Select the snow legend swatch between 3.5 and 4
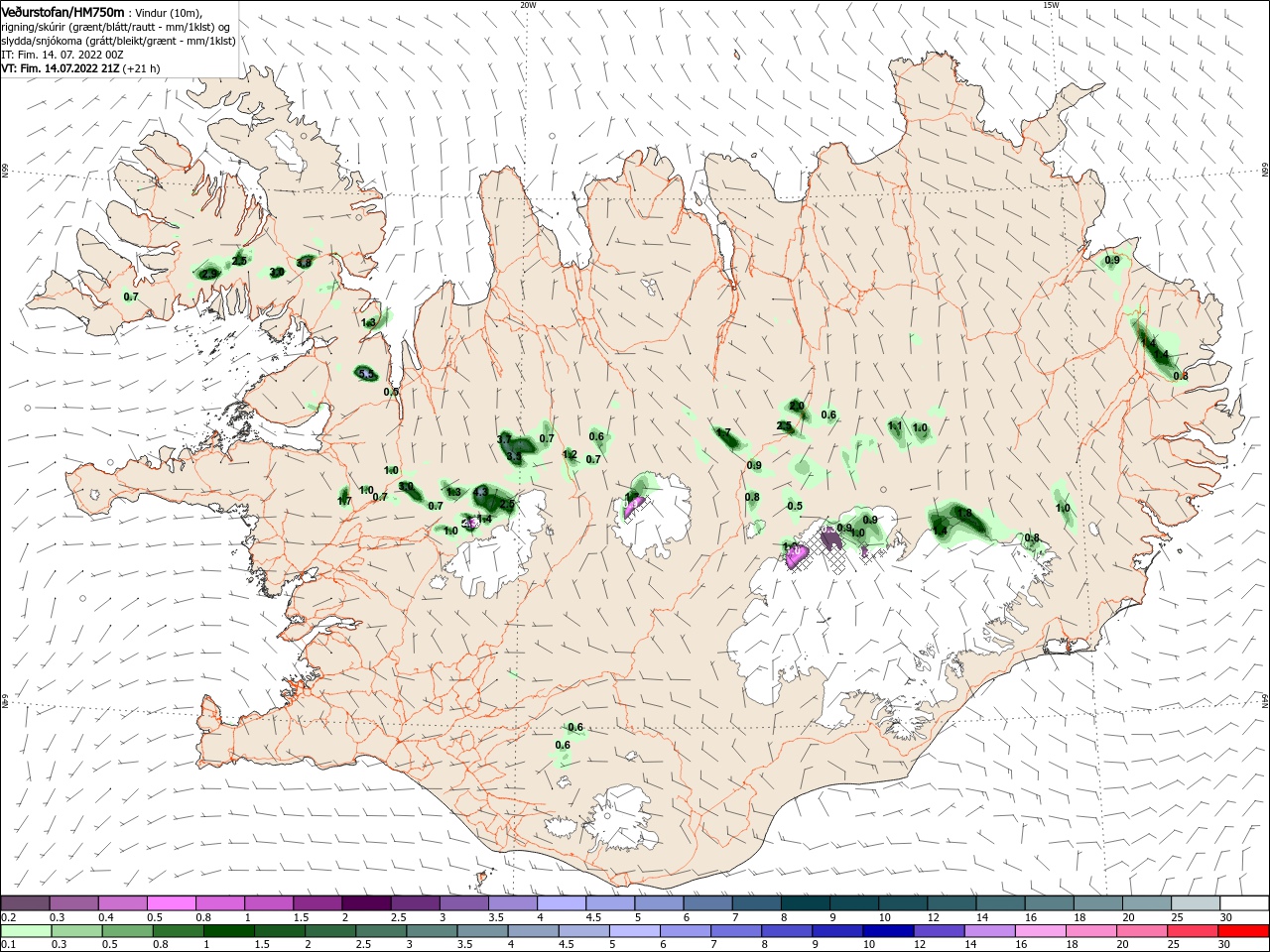The width and height of the screenshot is (1270, 952). (512, 903)
